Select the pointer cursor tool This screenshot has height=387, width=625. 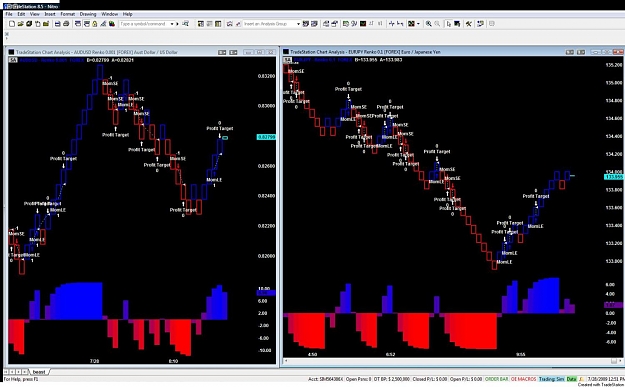pyautogui.click(x=449, y=24)
